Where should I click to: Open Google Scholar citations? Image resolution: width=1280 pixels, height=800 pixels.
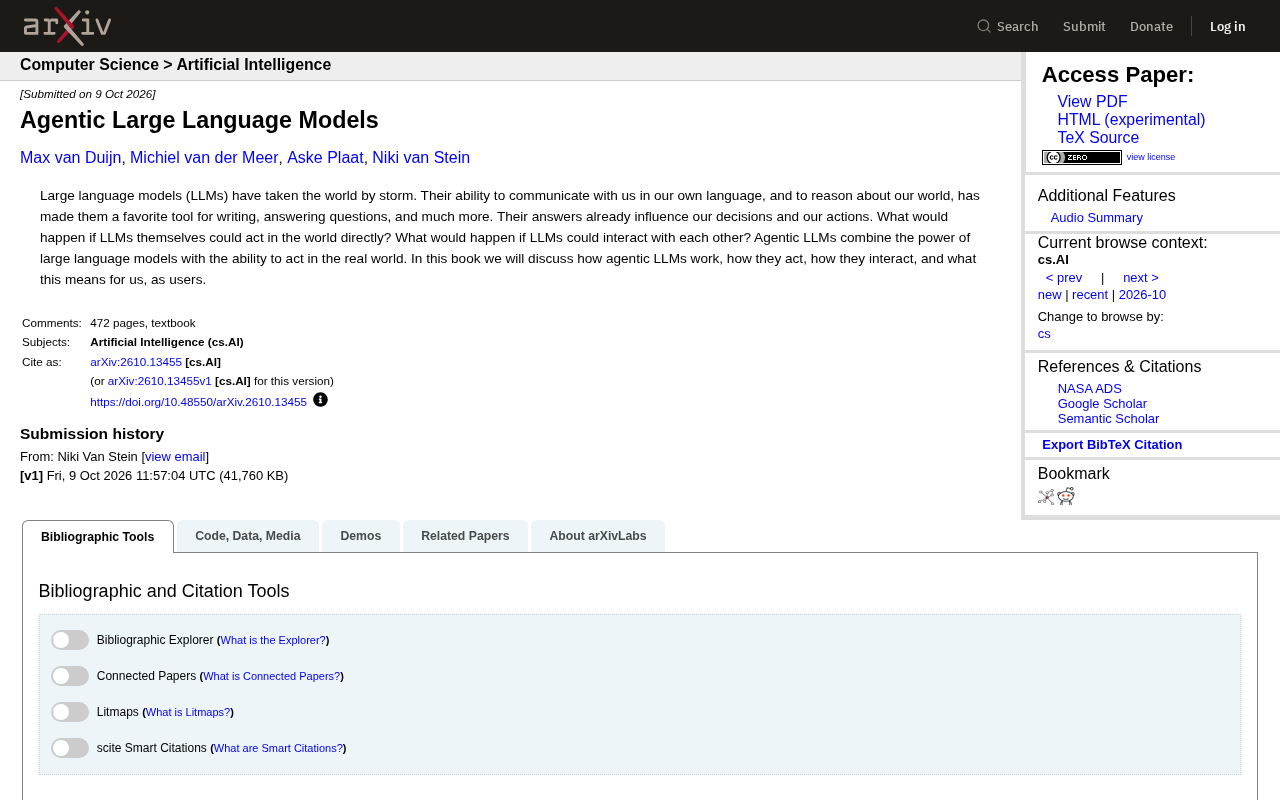1102,404
